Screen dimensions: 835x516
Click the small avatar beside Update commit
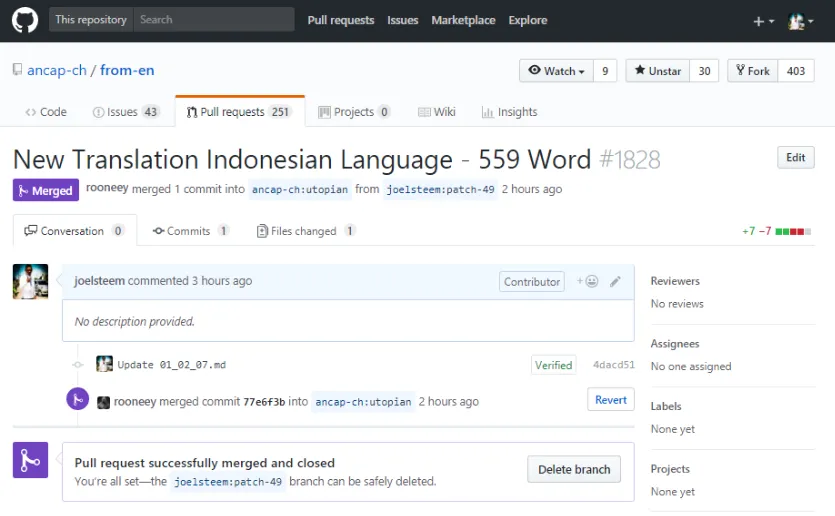pos(104,364)
